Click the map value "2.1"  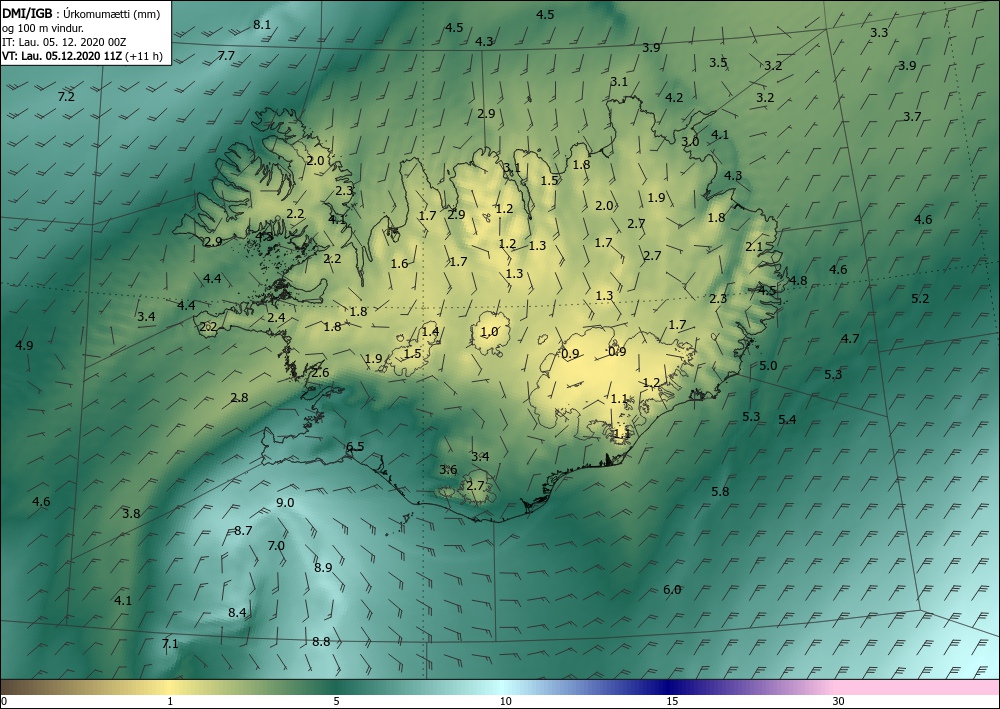coord(754,247)
